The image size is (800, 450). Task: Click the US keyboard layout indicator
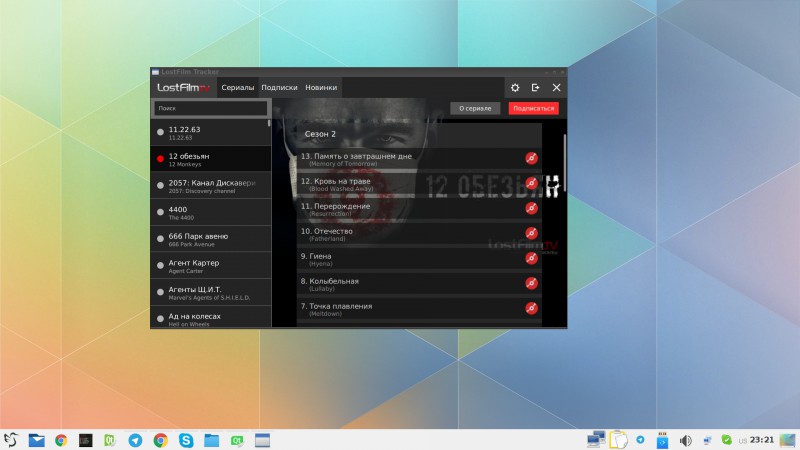coord(742,441)
